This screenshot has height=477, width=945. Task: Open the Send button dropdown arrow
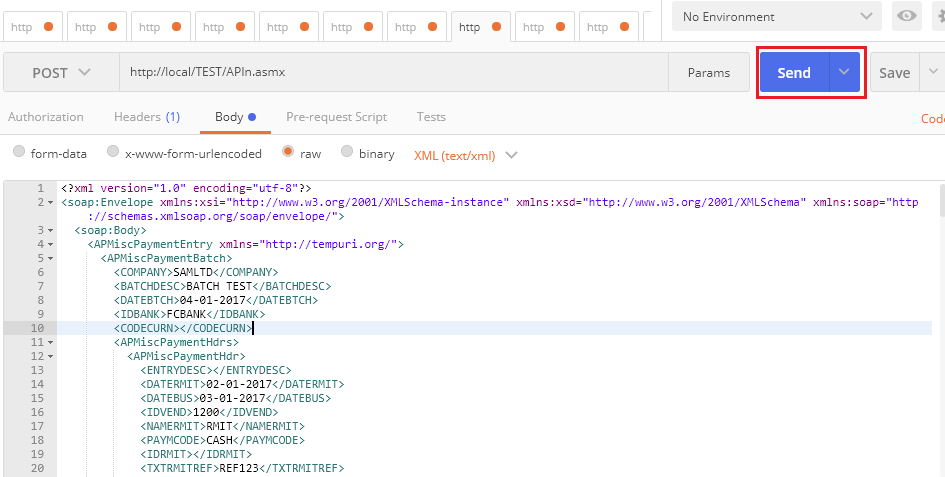coord(844,72)
